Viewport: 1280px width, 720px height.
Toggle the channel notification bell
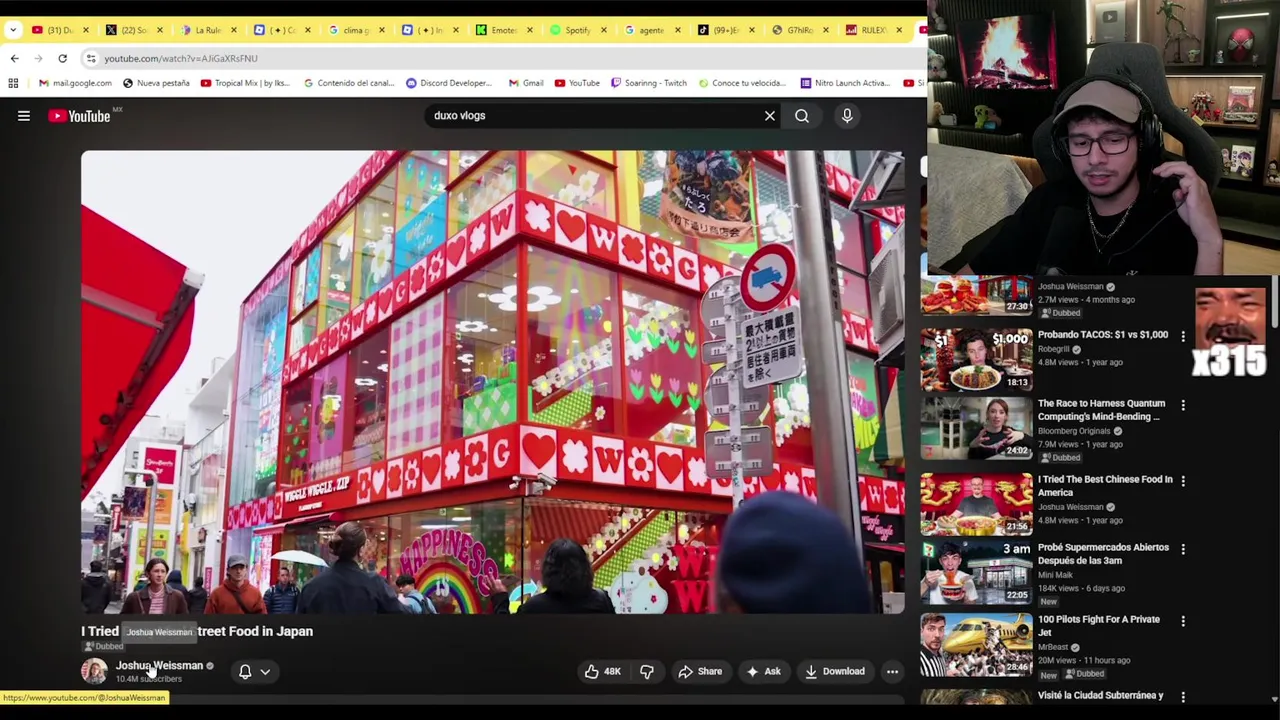(245, 672)
